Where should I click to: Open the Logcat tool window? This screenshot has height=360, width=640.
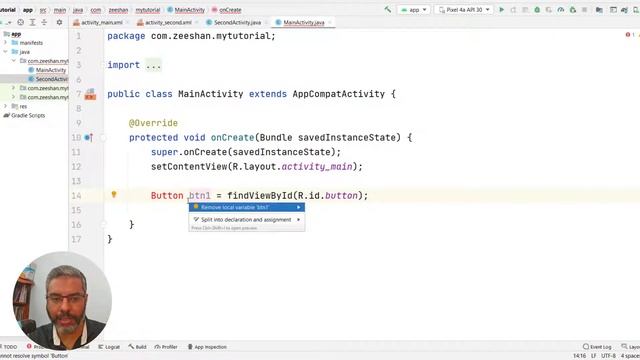click(x=109, y=347)
